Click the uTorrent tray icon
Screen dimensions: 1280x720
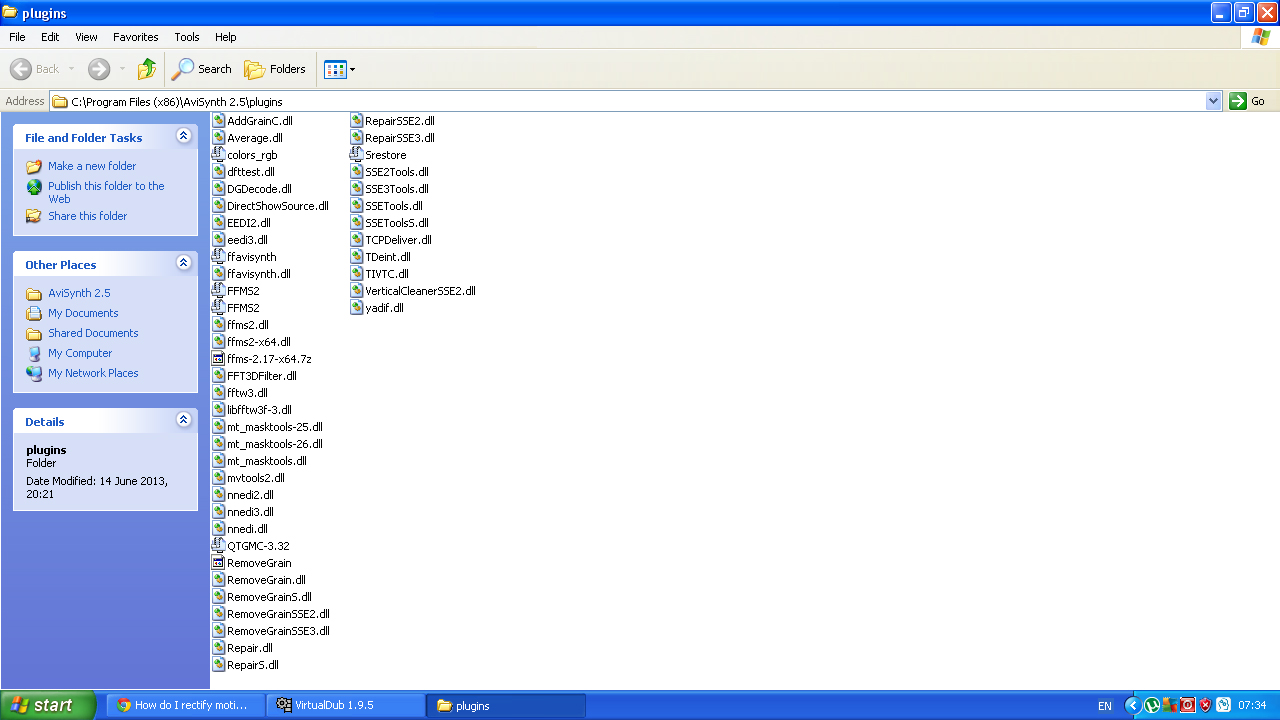[1152, 705]
